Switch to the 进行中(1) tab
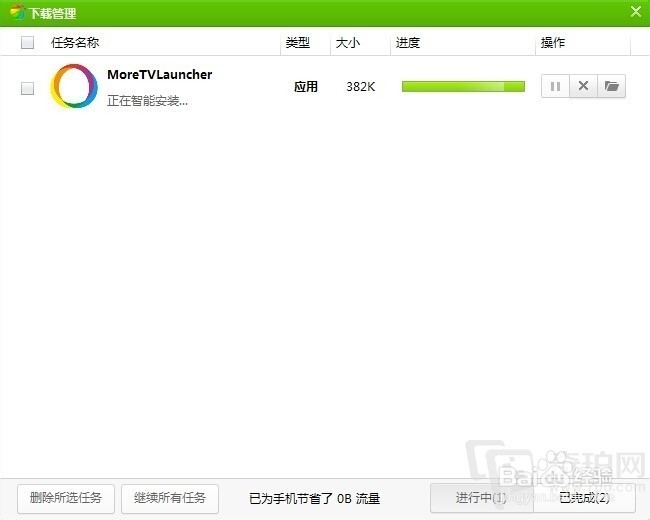650x520 pixels. point(481,498)
